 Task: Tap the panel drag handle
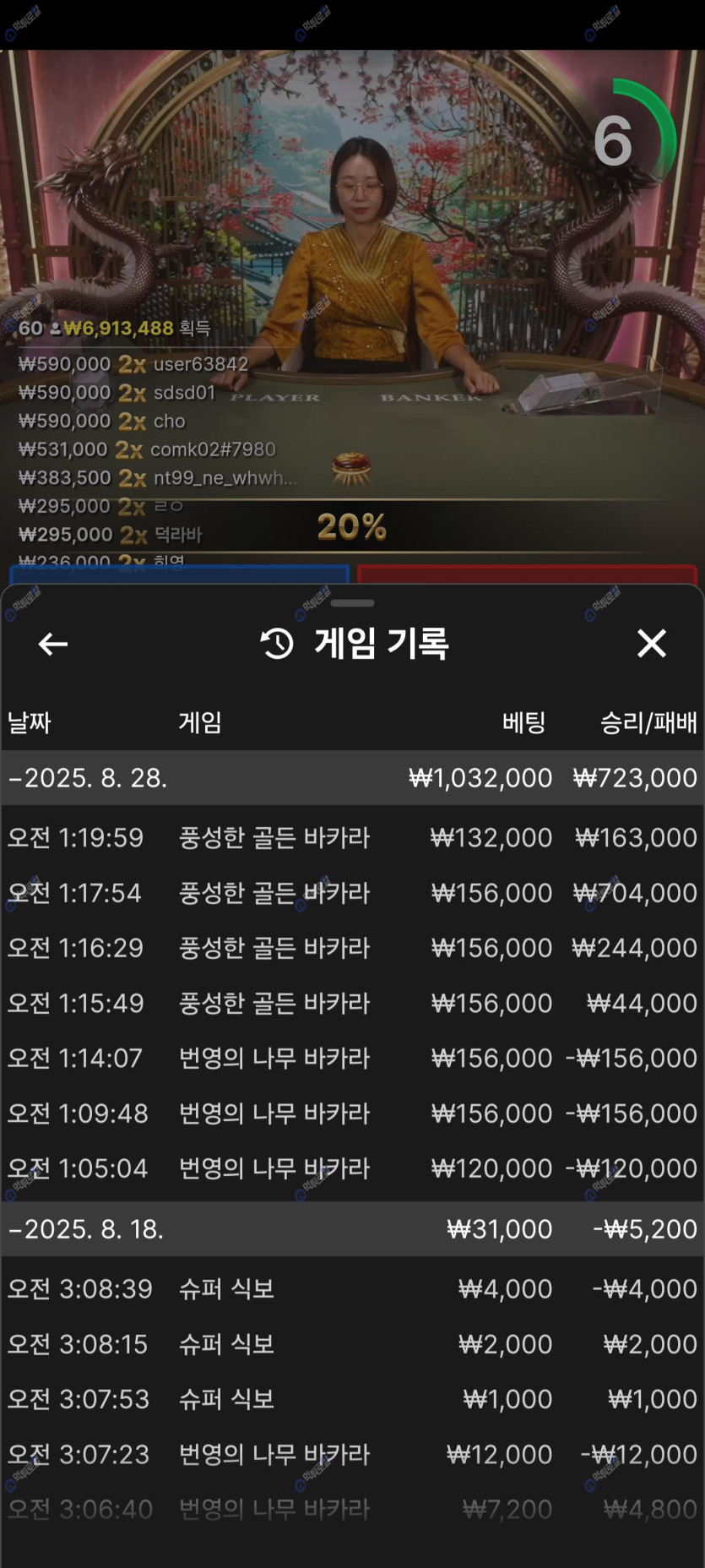pos(352,603)
